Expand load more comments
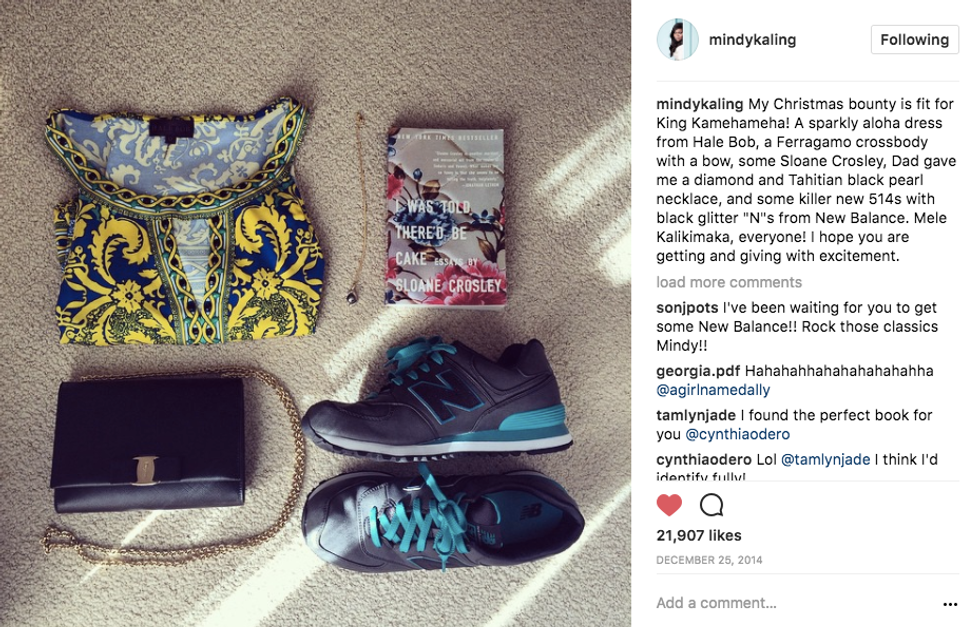 (x=729, y=282)
